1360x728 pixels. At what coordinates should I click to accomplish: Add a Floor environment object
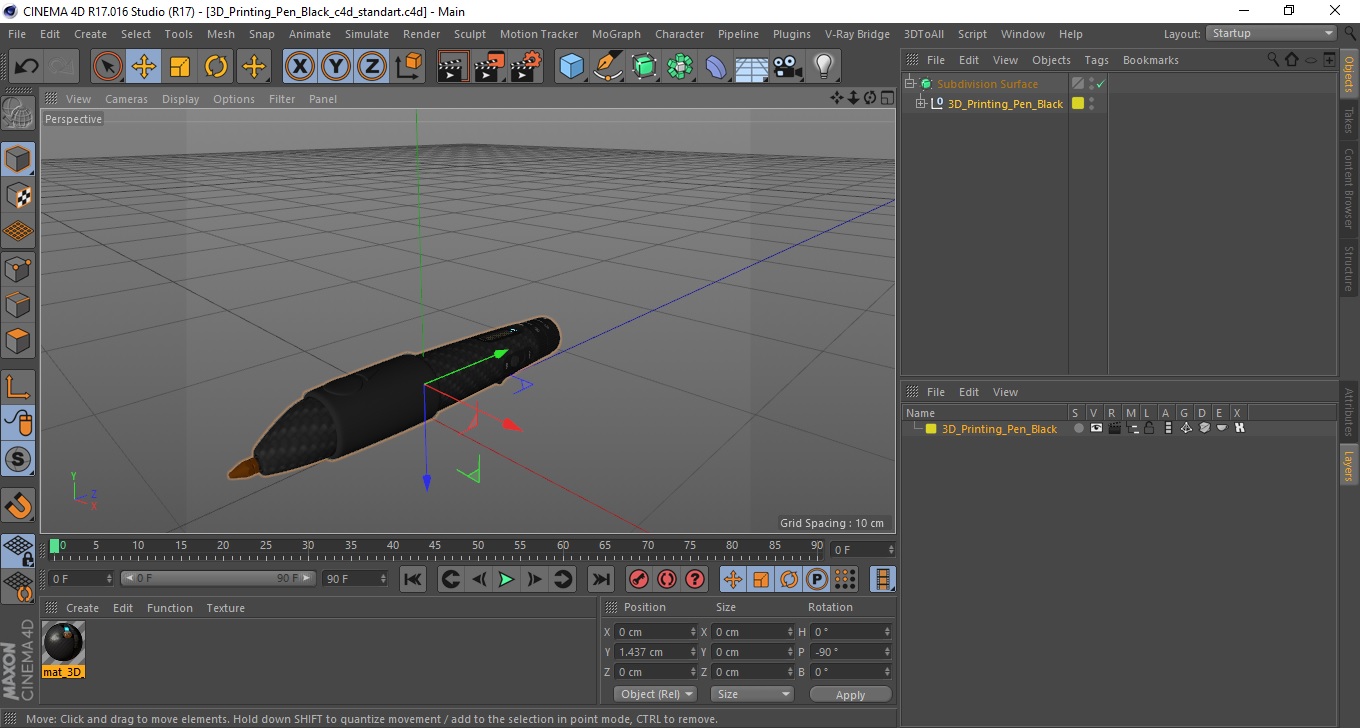(751, 67)
